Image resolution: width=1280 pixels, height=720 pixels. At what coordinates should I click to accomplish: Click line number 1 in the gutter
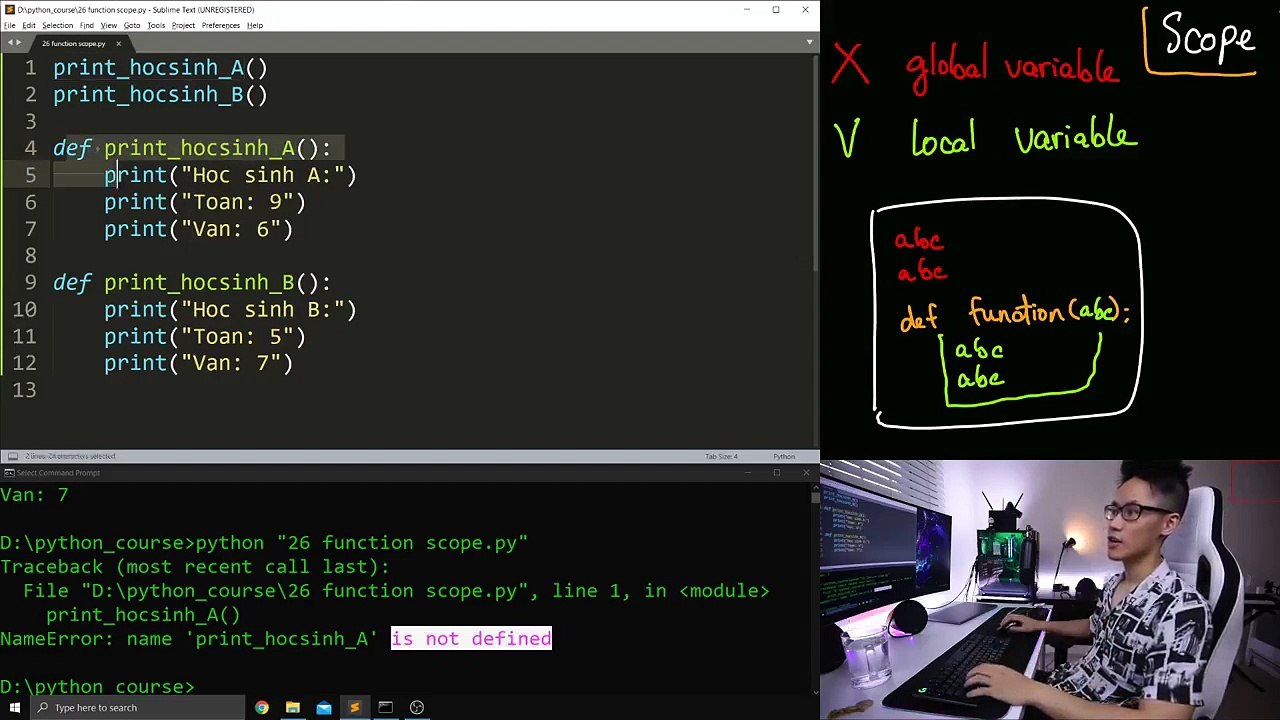tap(30, 67)
